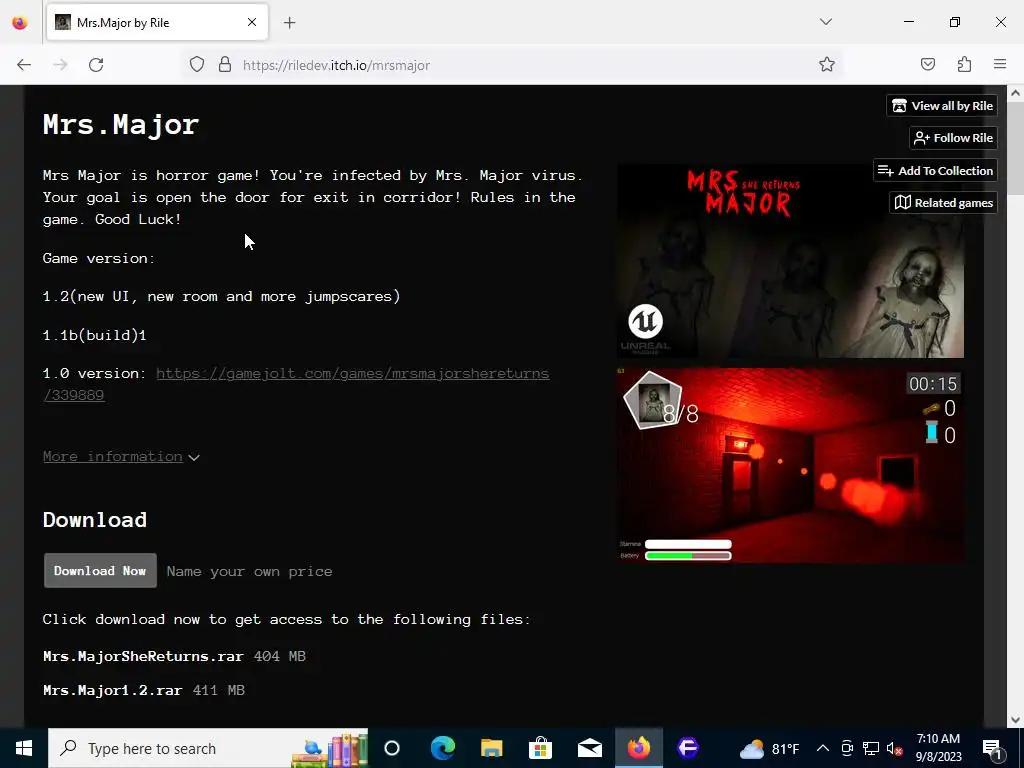Click the taskbar search box
This screenshot has width=1024, height=768.
click(208, 748)
